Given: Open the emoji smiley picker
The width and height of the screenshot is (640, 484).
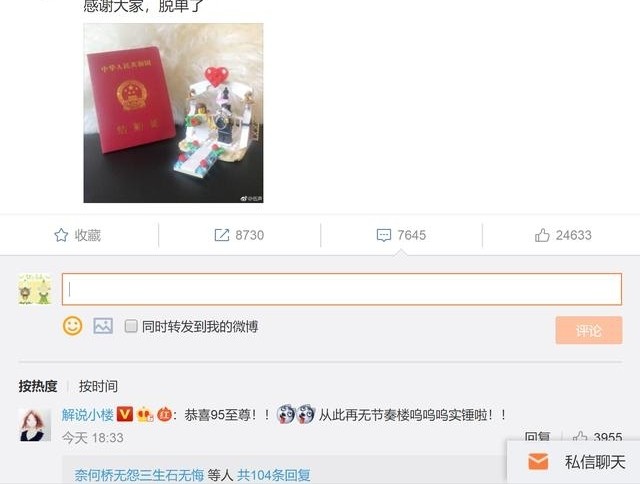Looking at the screenshot, I should coord(73,326).
